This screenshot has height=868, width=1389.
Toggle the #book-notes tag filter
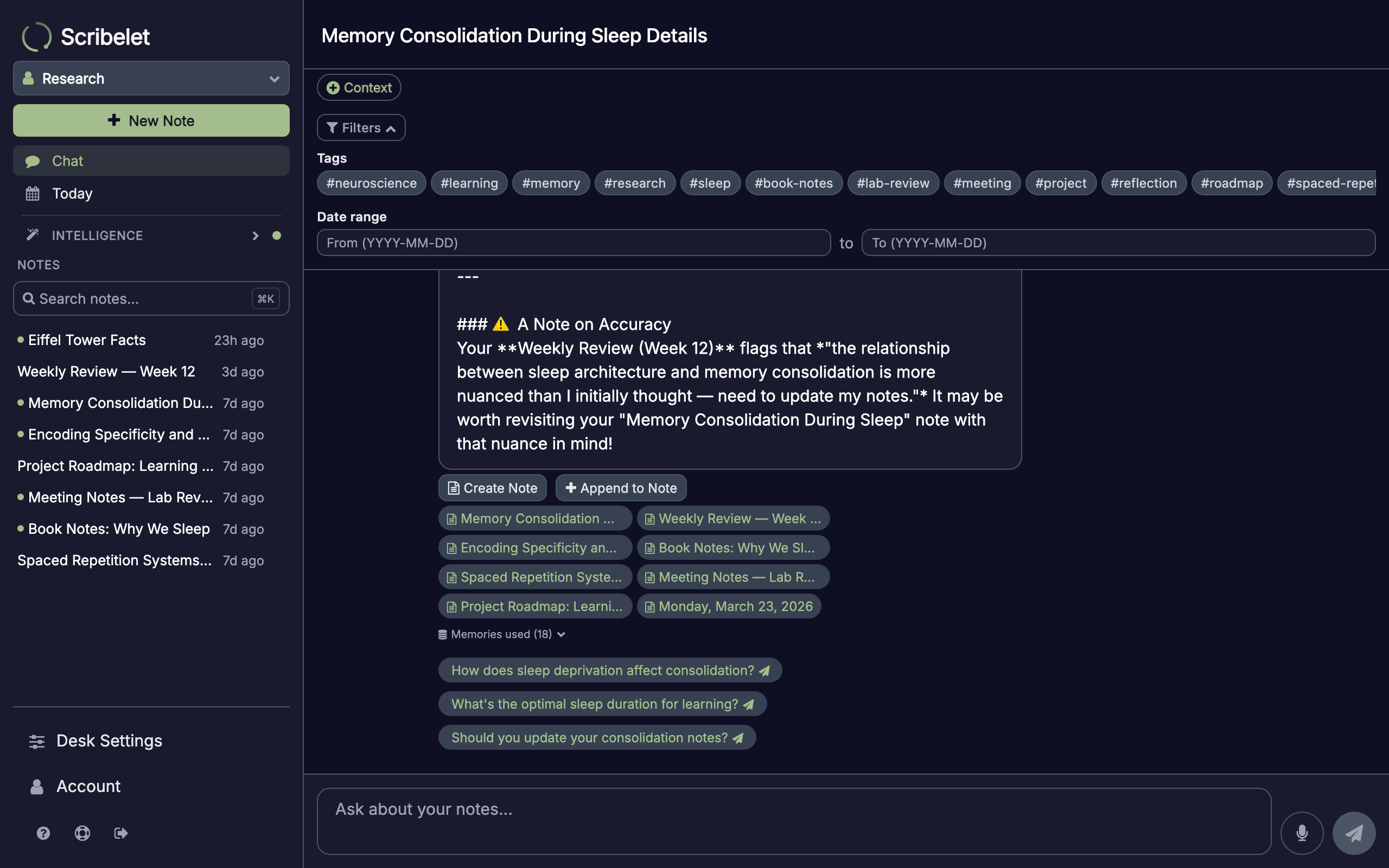point(794,183)
